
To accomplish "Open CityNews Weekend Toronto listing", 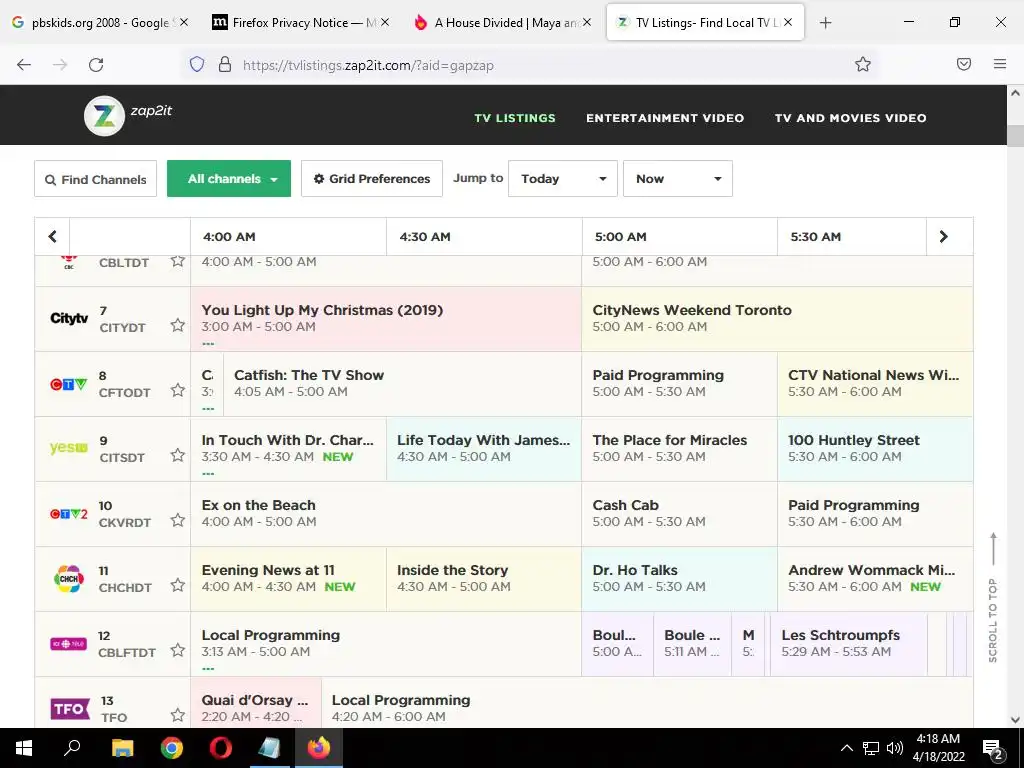I will 777,319.
